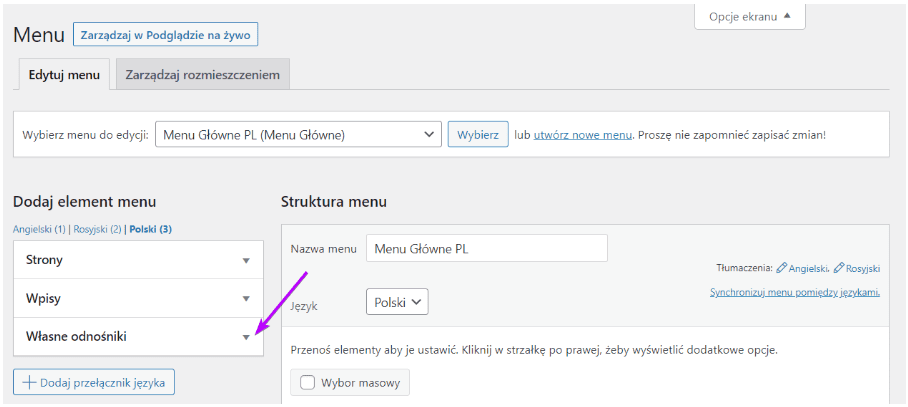This screenshot has height=407, width=908.
Task: Click the pencil icon beside Rosyjski translation
Action: [838, 268]
